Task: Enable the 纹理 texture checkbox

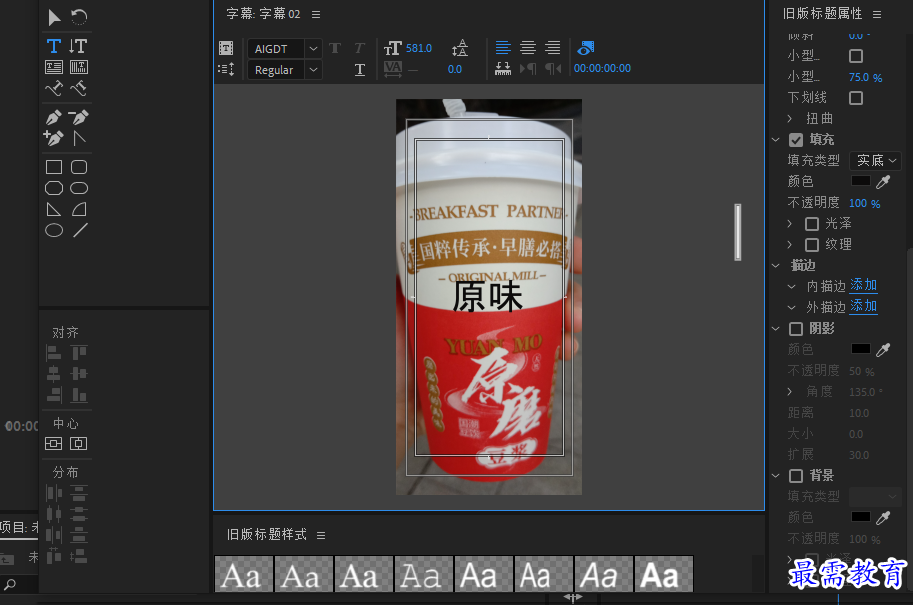Action: click(x=812, y=245)
